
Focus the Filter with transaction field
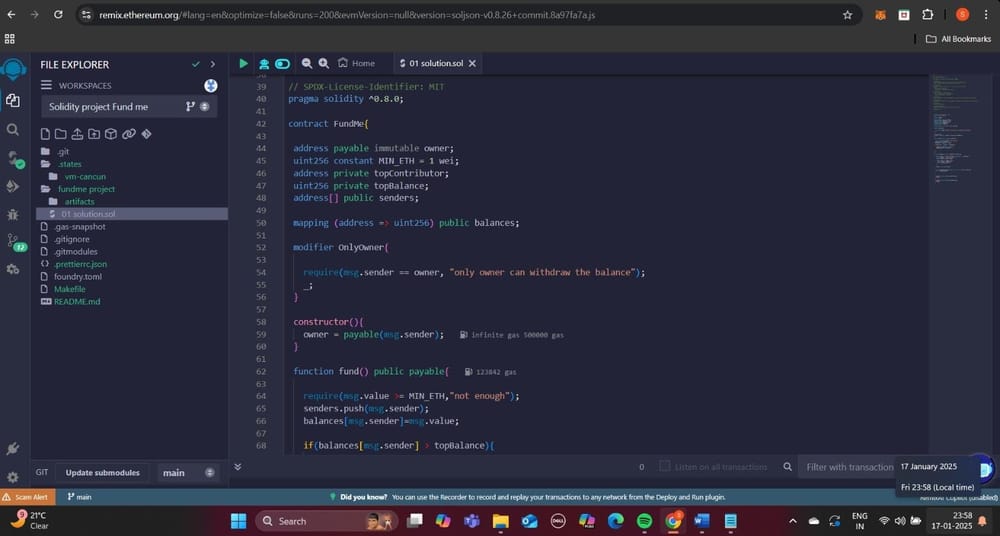click(x=849, y=467)
